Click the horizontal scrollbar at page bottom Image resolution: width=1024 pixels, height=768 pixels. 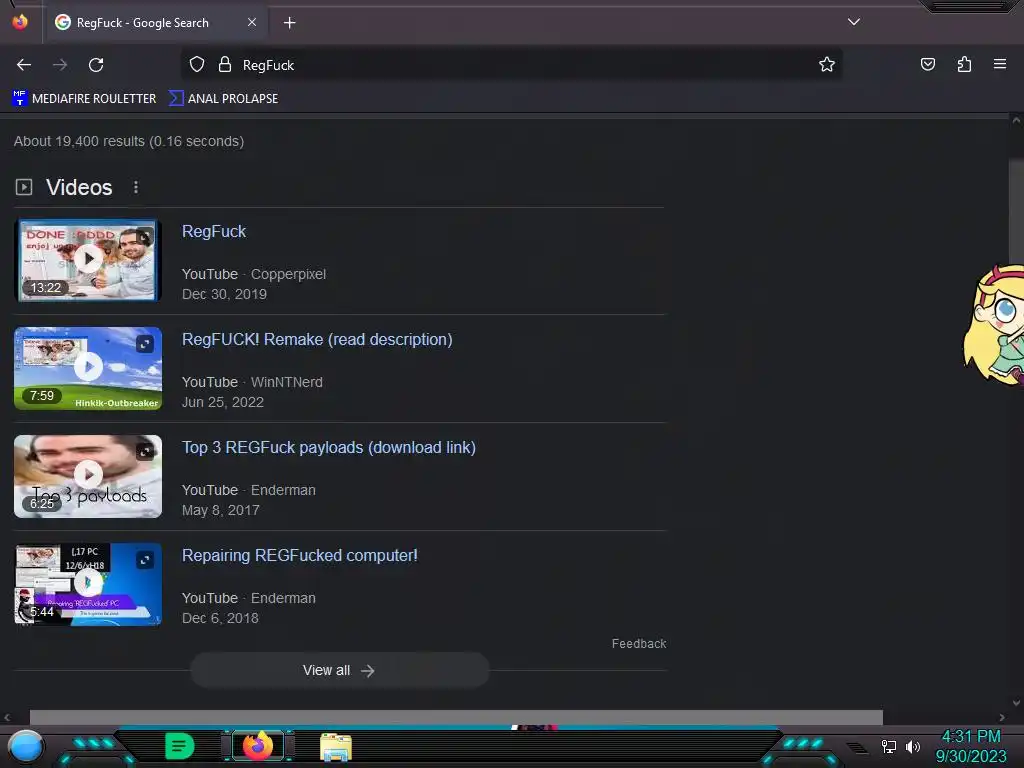tap(456, 717)
